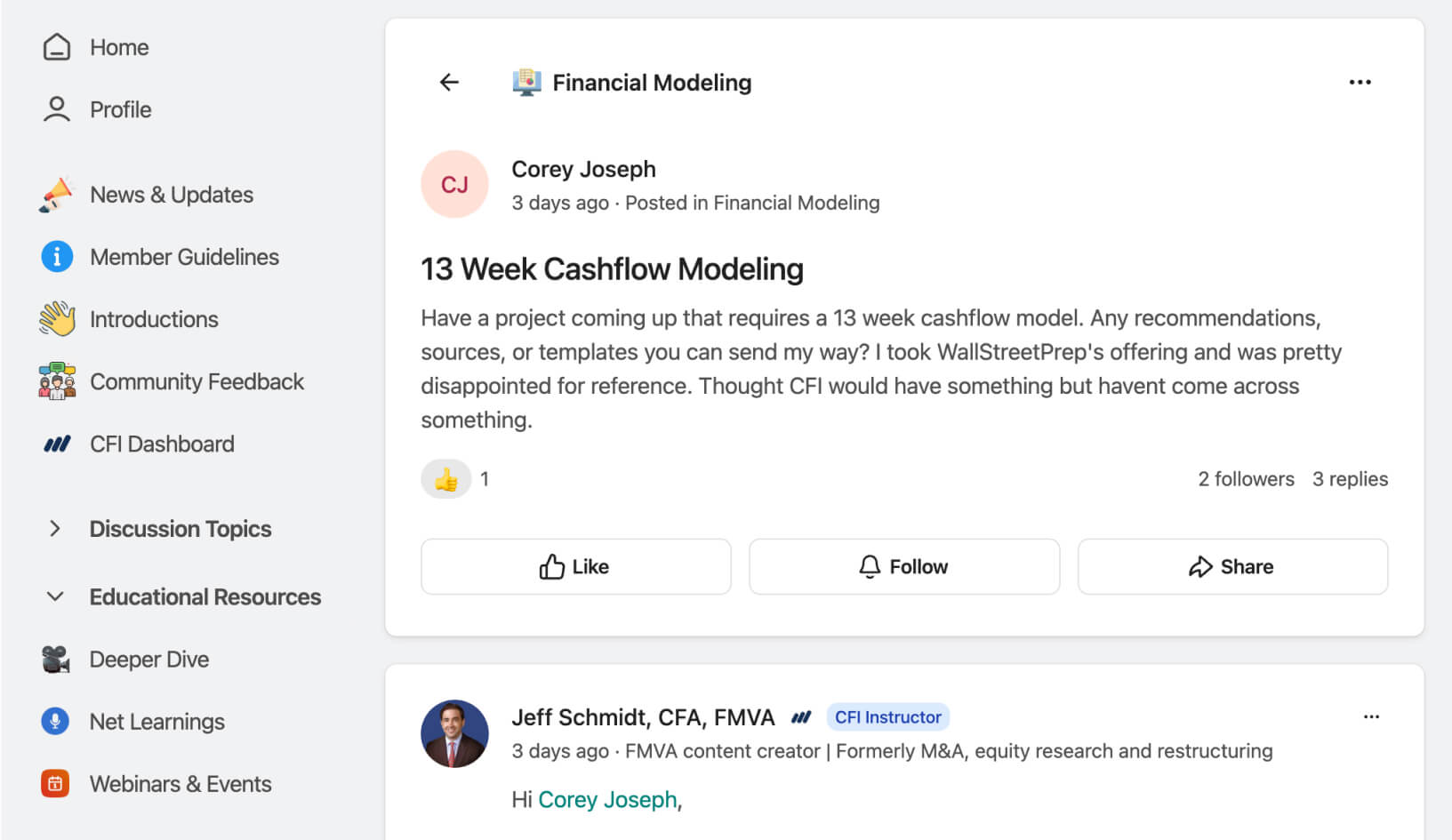Open the Profile person icon
1452x840 pixels.
[57, 109]
